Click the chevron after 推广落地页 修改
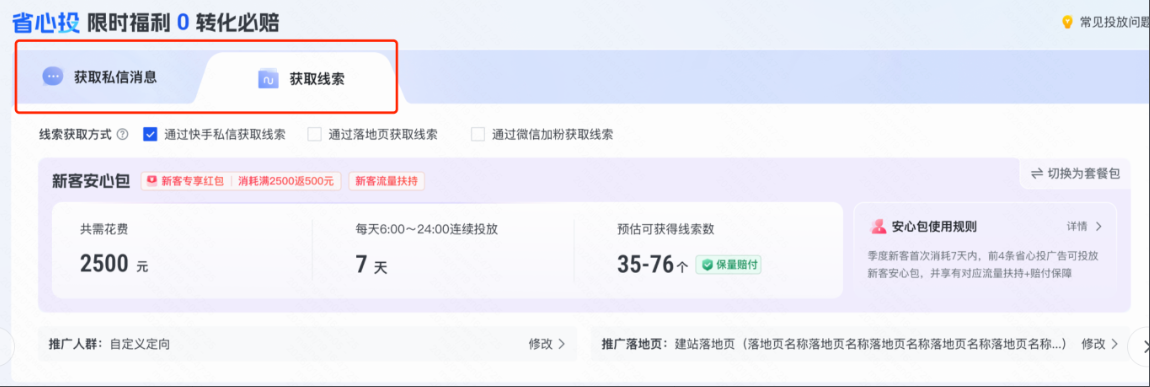 pos(1114,343)
